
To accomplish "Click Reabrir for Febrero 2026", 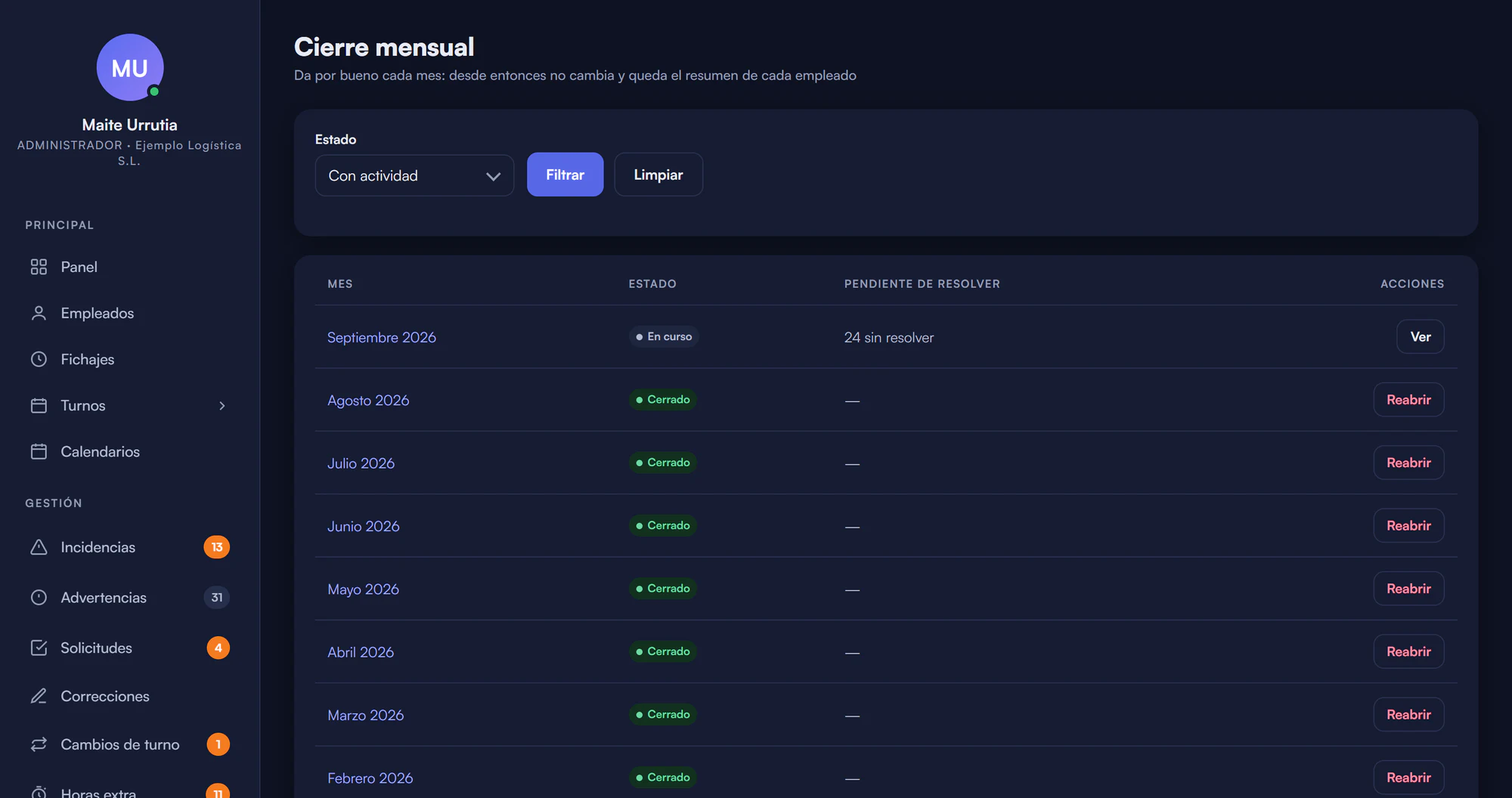I will [1408, 778].
